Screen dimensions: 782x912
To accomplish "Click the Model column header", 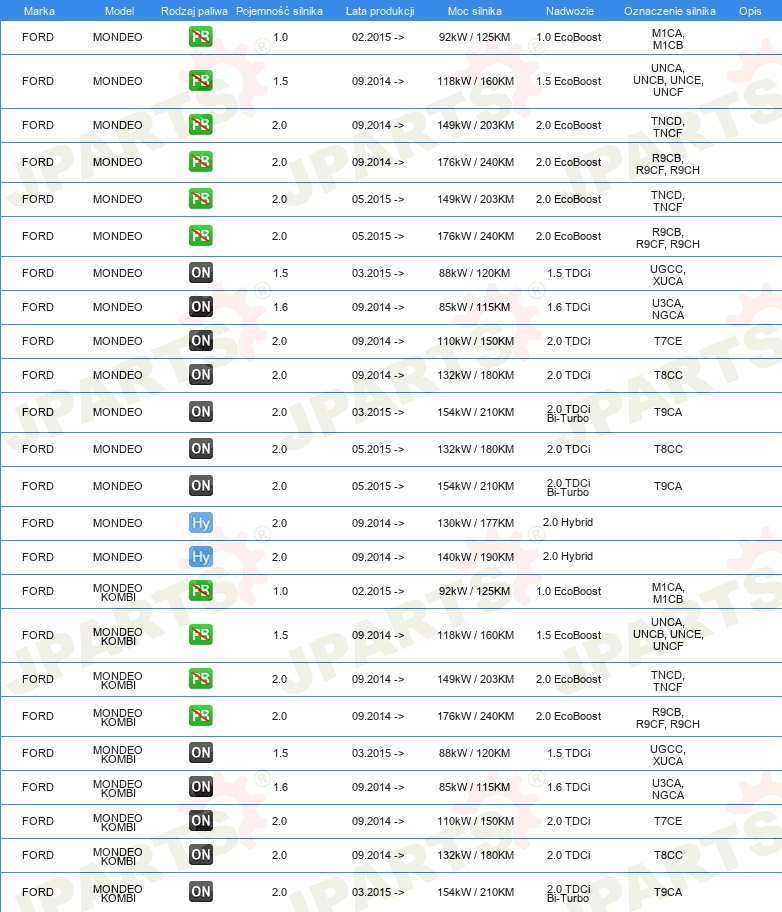I will [x=119, y=11].
